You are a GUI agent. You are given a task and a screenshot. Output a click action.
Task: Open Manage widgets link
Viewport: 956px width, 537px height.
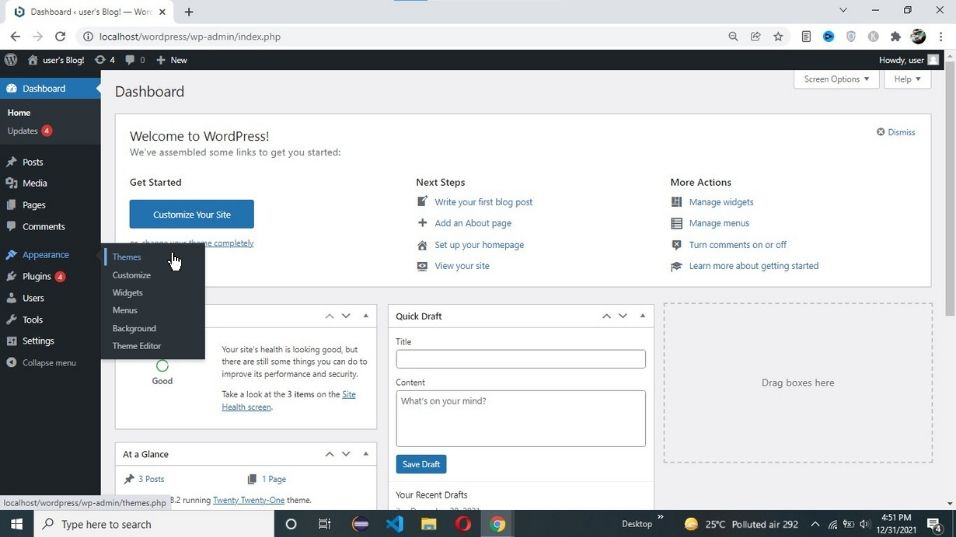[x=721, y=202]
